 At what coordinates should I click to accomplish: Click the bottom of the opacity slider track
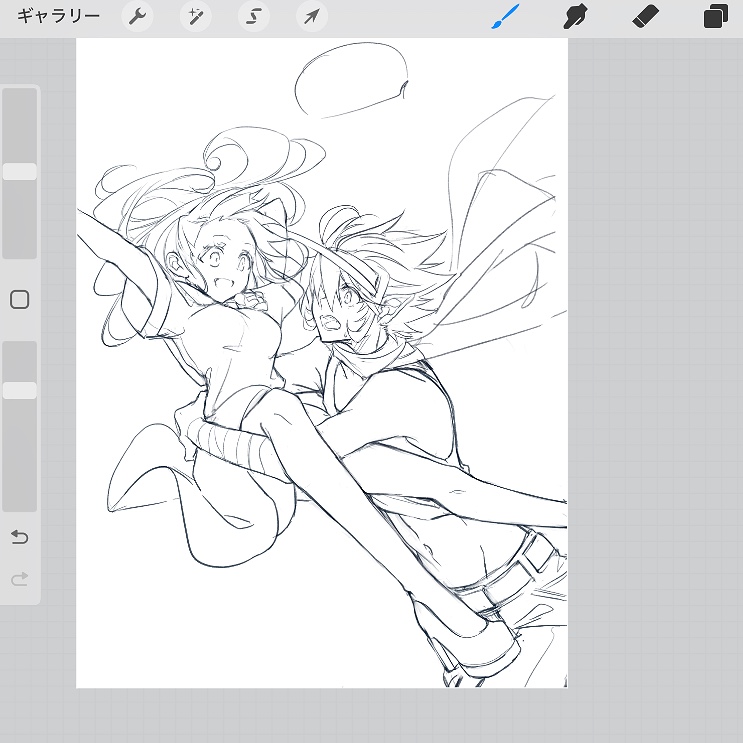[20, 503]
